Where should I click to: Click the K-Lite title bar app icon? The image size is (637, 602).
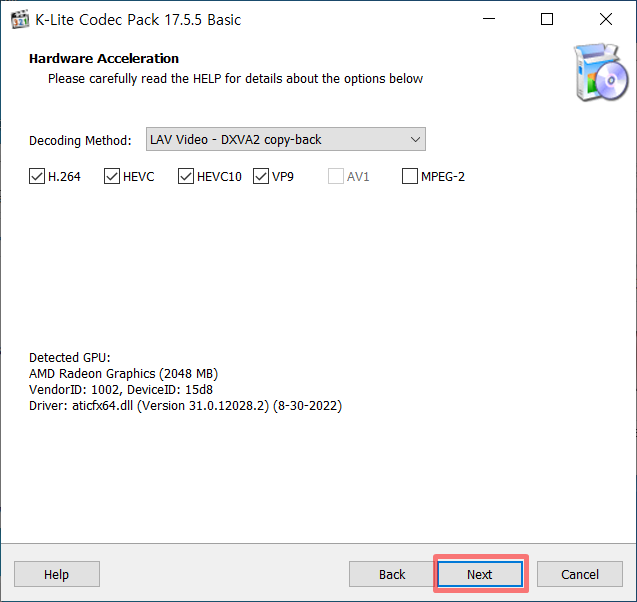pos(20,20)
